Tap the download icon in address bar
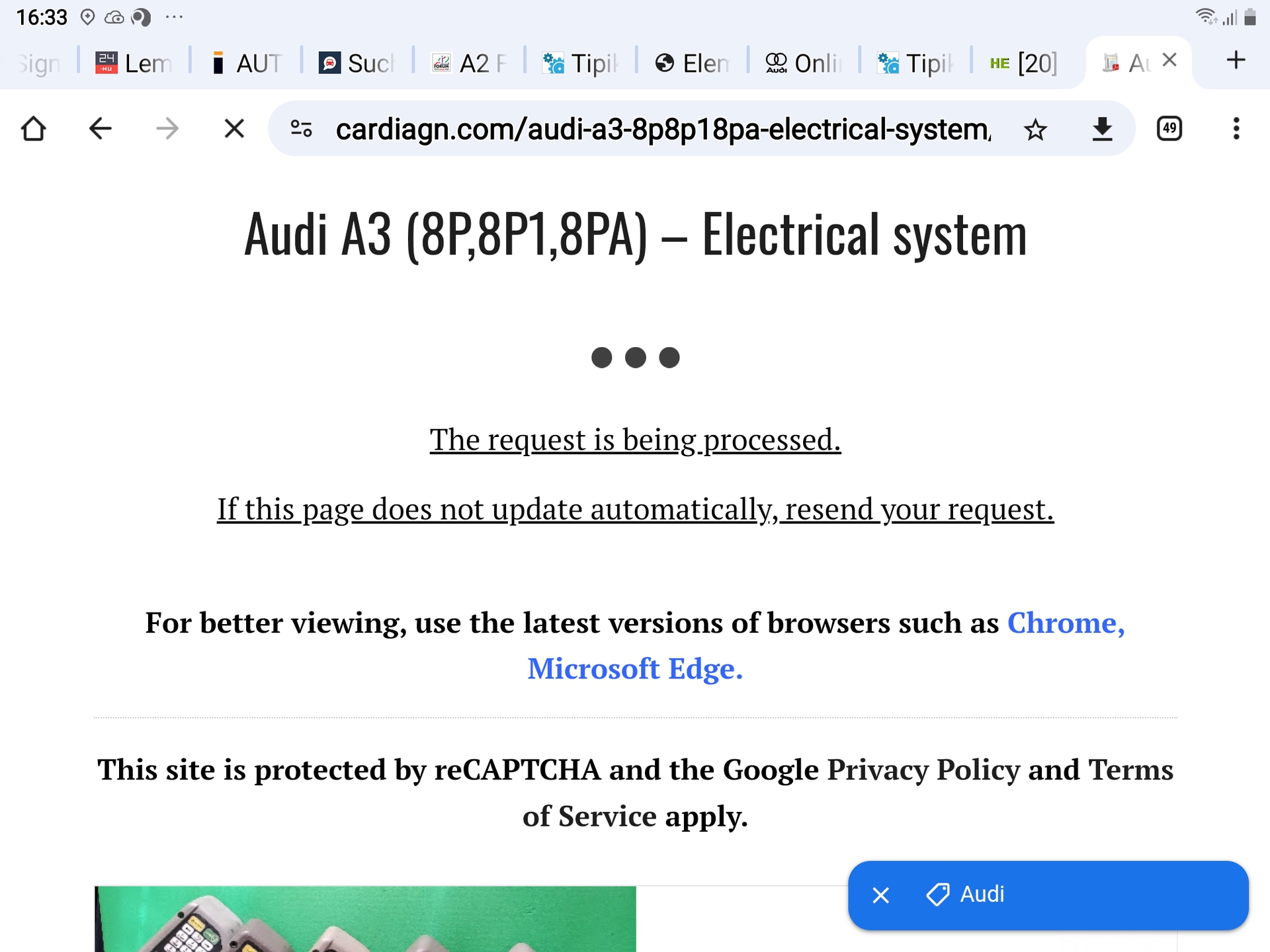Screen dimensions: 1270x952 (1102, 129)
